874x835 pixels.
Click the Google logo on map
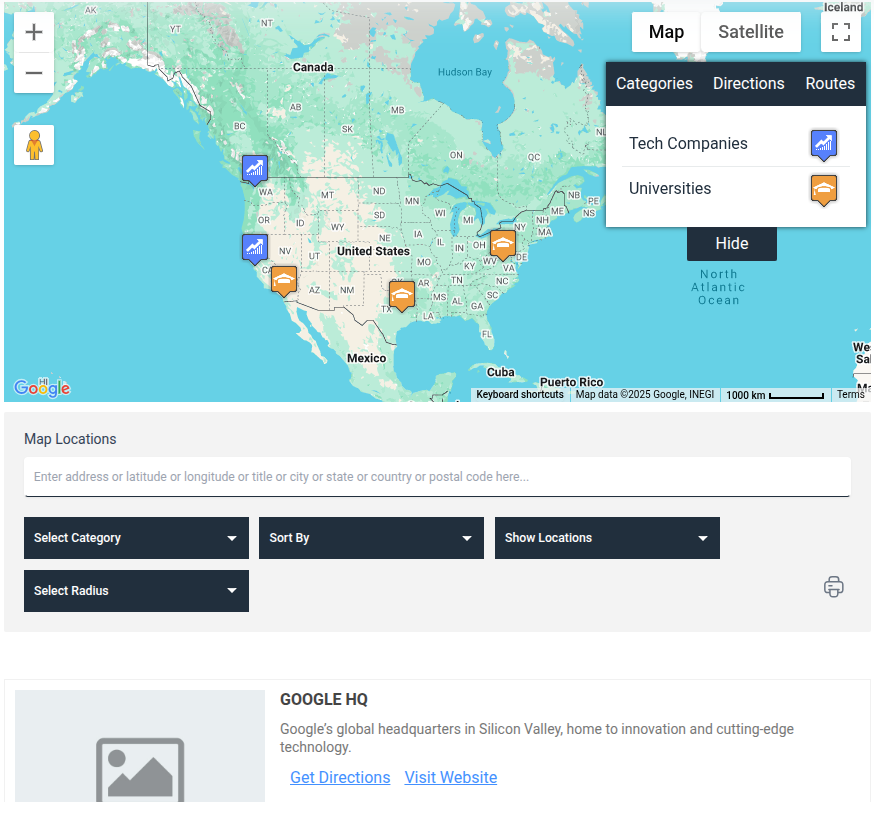point(42,387)
